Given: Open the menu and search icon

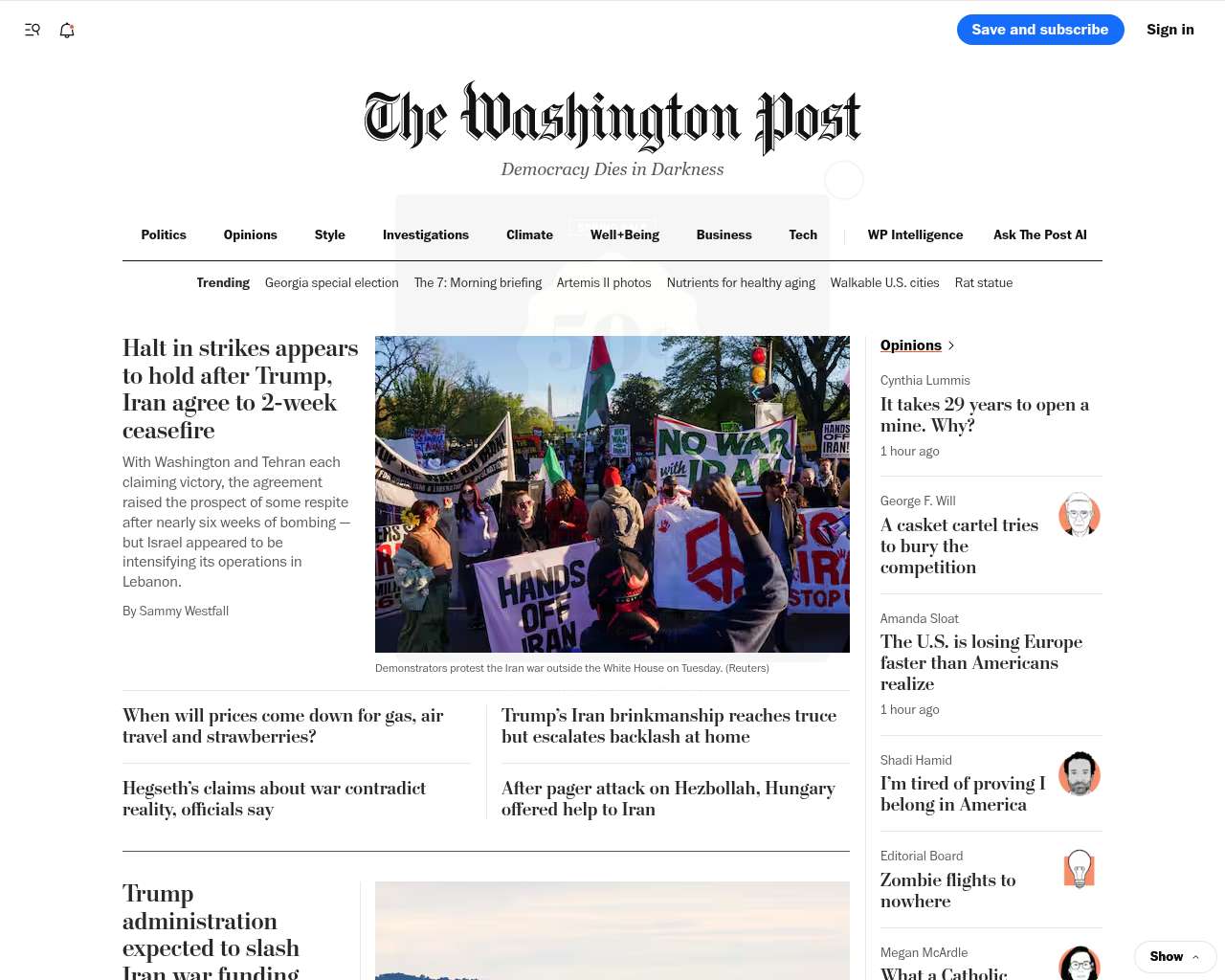Looking at the screenshot, I should point(33,30).
